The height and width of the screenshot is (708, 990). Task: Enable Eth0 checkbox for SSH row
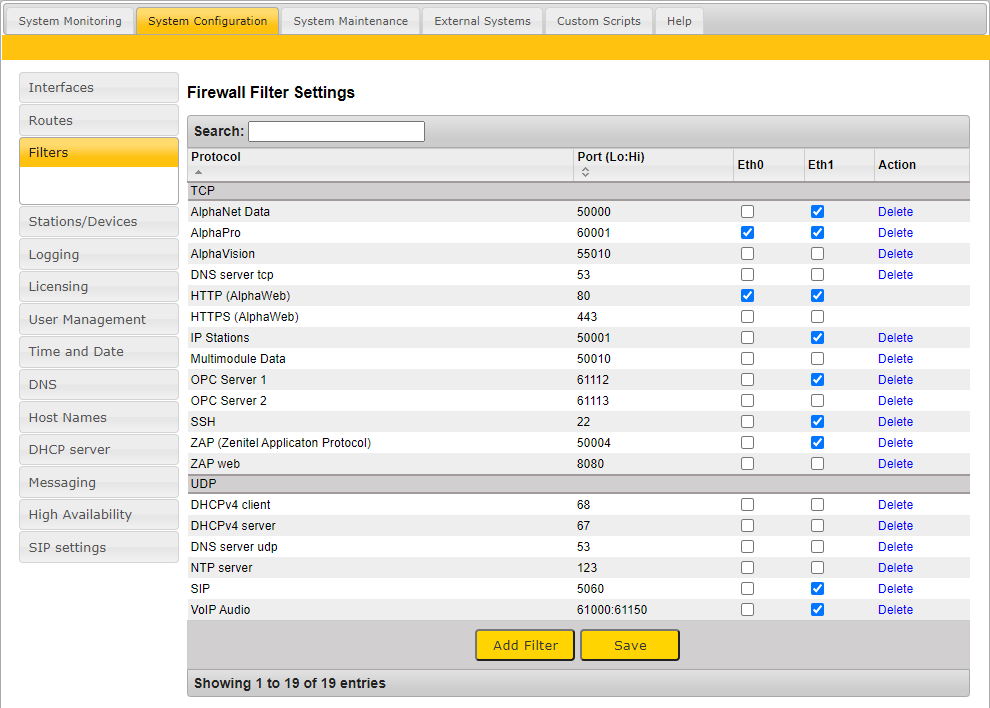tap(747, 422)
